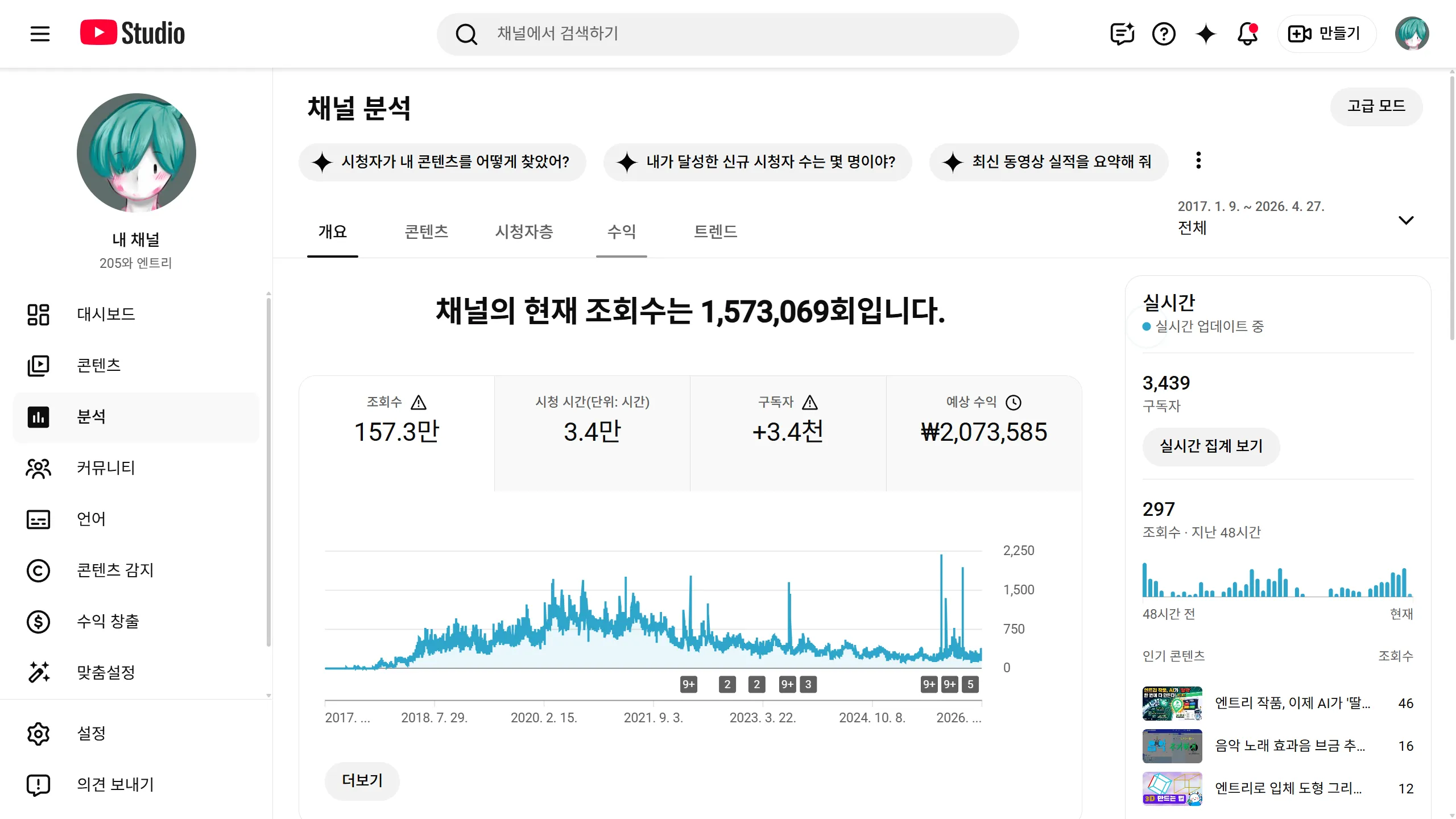1456x819 pixels.
Task: Open 의견 보내기 in the sidebar
Action: [x=135, y=785]
